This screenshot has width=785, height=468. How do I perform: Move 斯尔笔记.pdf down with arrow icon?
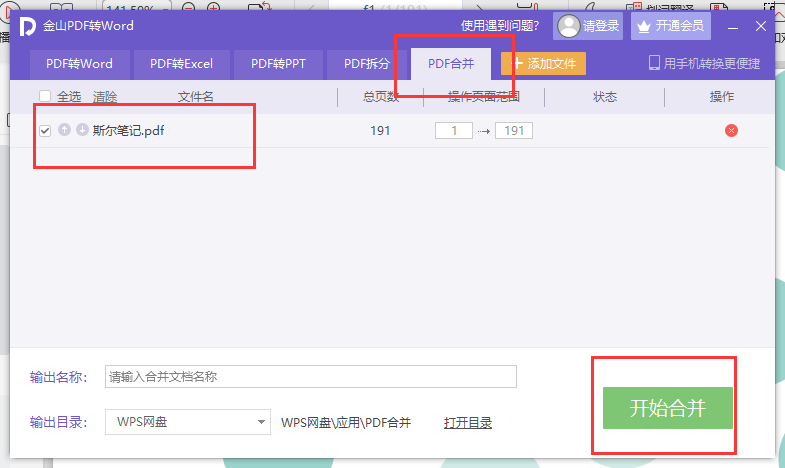(82, 130)
